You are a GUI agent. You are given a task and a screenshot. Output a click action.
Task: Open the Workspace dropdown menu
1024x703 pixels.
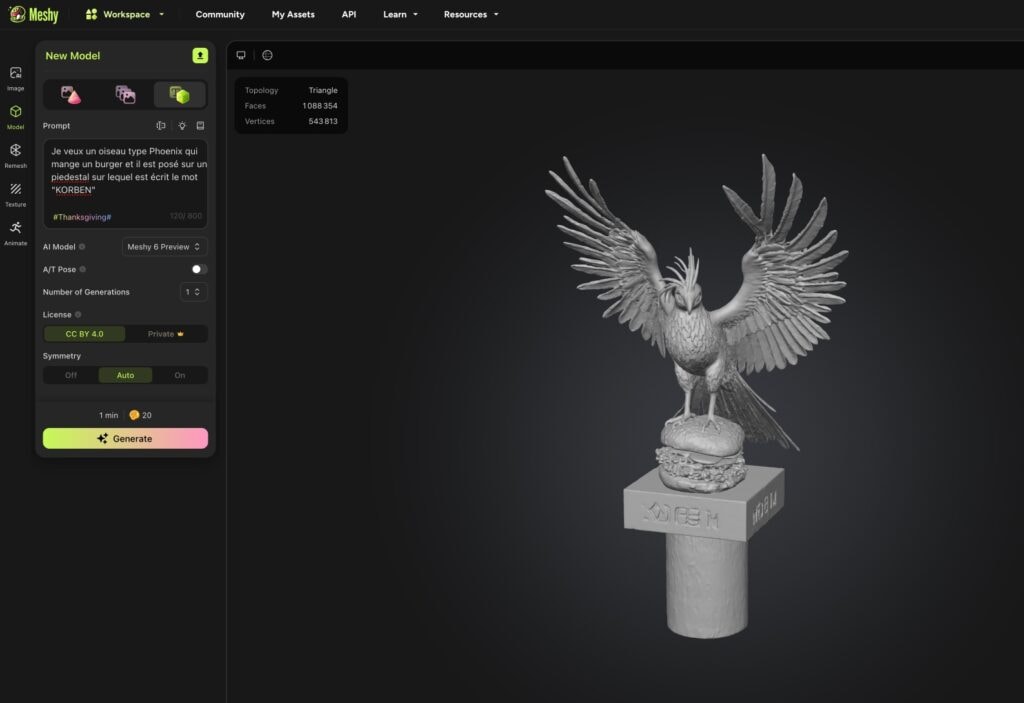tap(126, 14)
